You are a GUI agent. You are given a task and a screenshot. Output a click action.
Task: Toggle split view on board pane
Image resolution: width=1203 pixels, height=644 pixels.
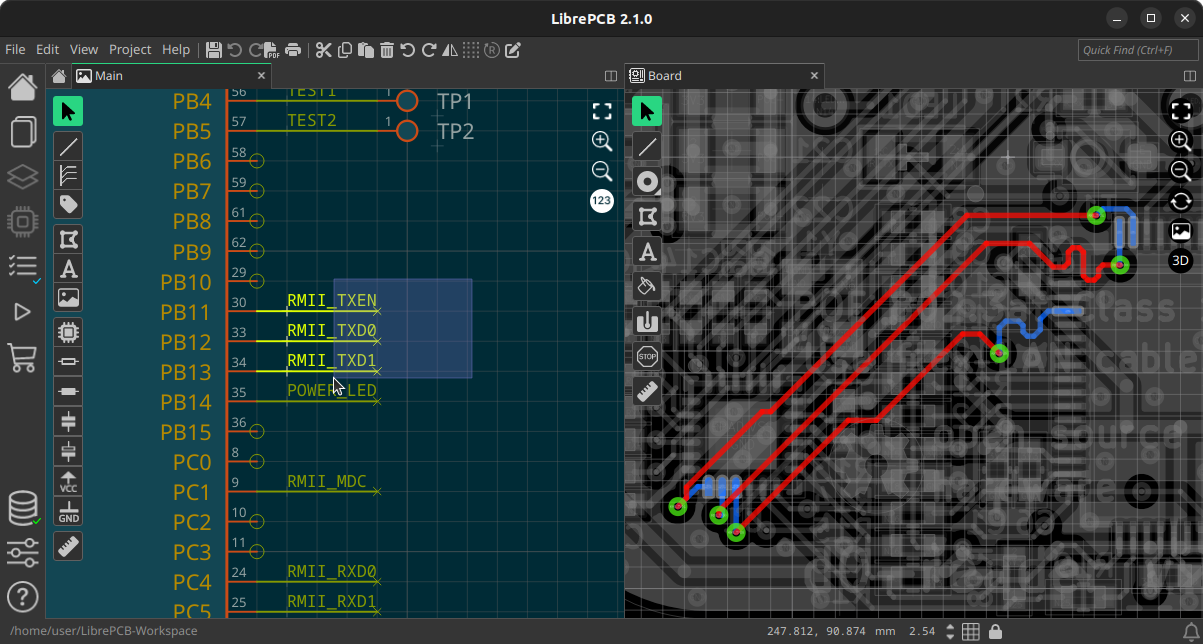point(1190,76)
